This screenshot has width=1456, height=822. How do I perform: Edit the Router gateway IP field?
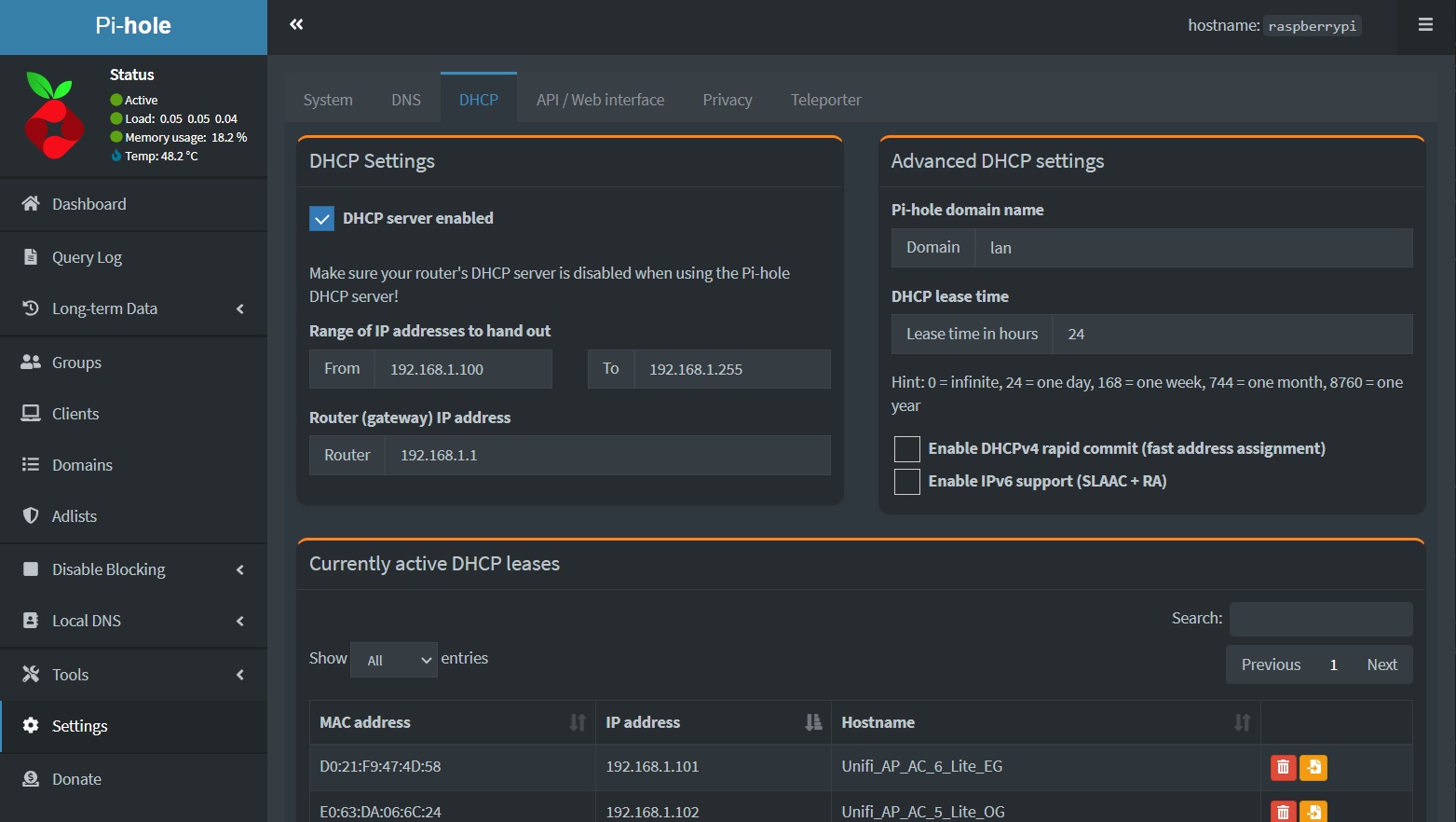point(607,455)
